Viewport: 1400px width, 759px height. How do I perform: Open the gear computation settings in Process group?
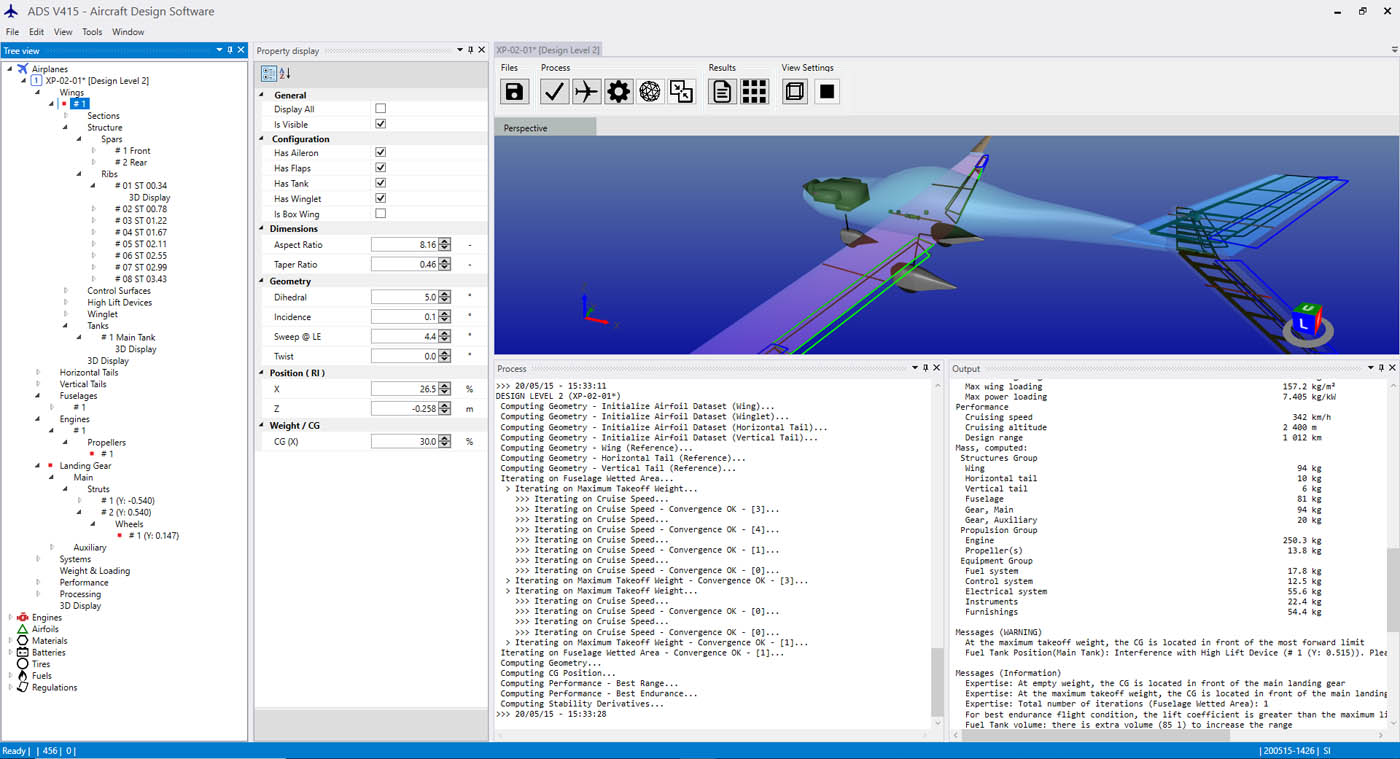pyautogui.click(x=620, y=91)
